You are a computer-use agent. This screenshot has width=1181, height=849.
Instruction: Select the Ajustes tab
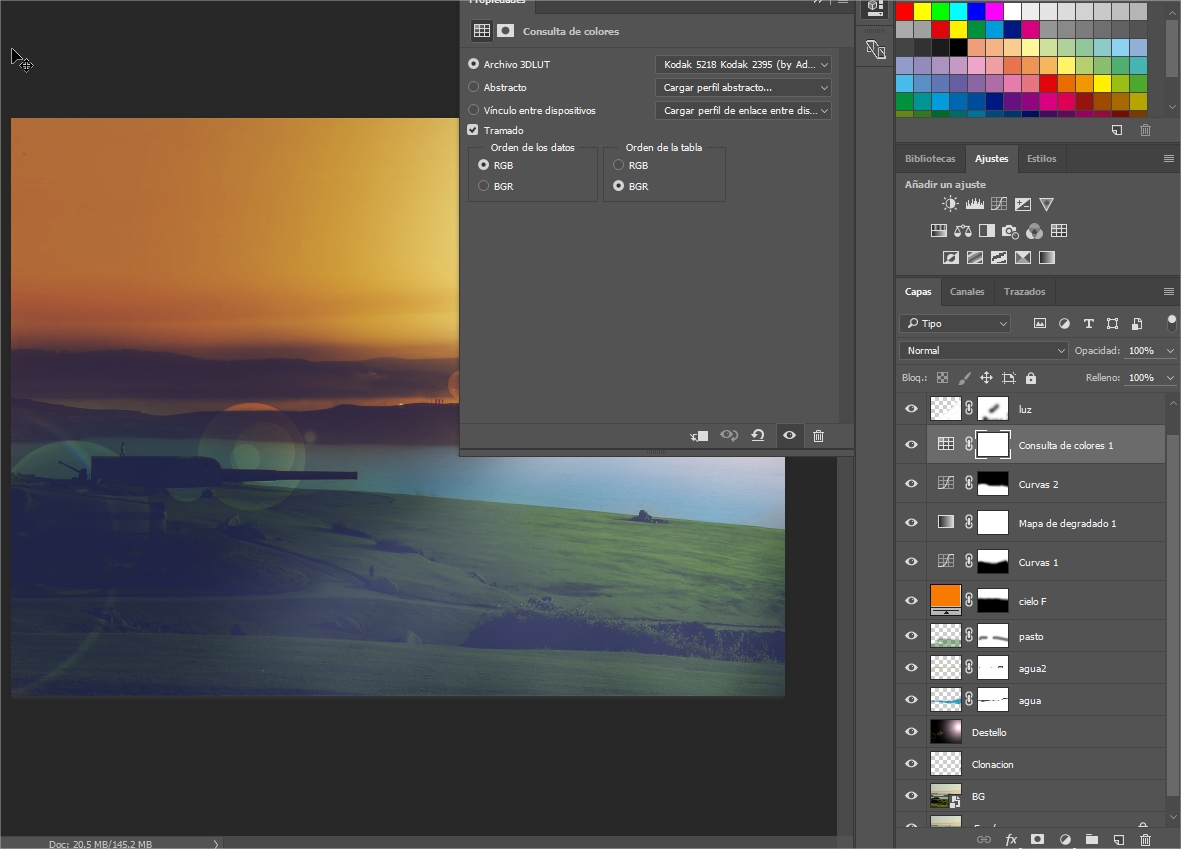pyautogui.click(x=991, y=159)
